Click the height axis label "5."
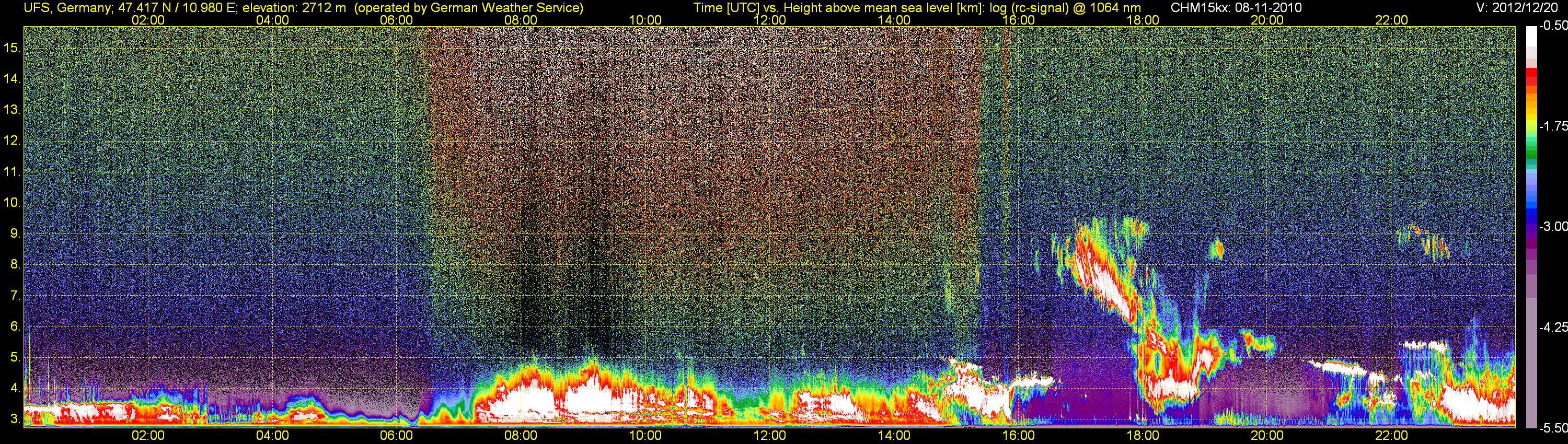The image size is (1568, 444). [x=15, y=357]
